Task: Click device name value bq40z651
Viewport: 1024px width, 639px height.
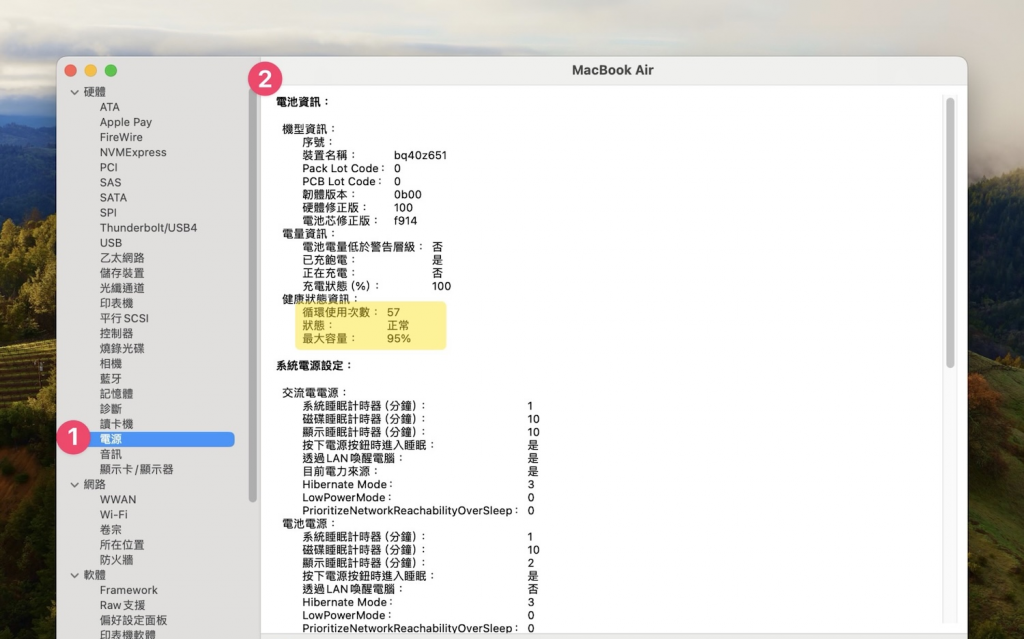Action: click(421, 156)
